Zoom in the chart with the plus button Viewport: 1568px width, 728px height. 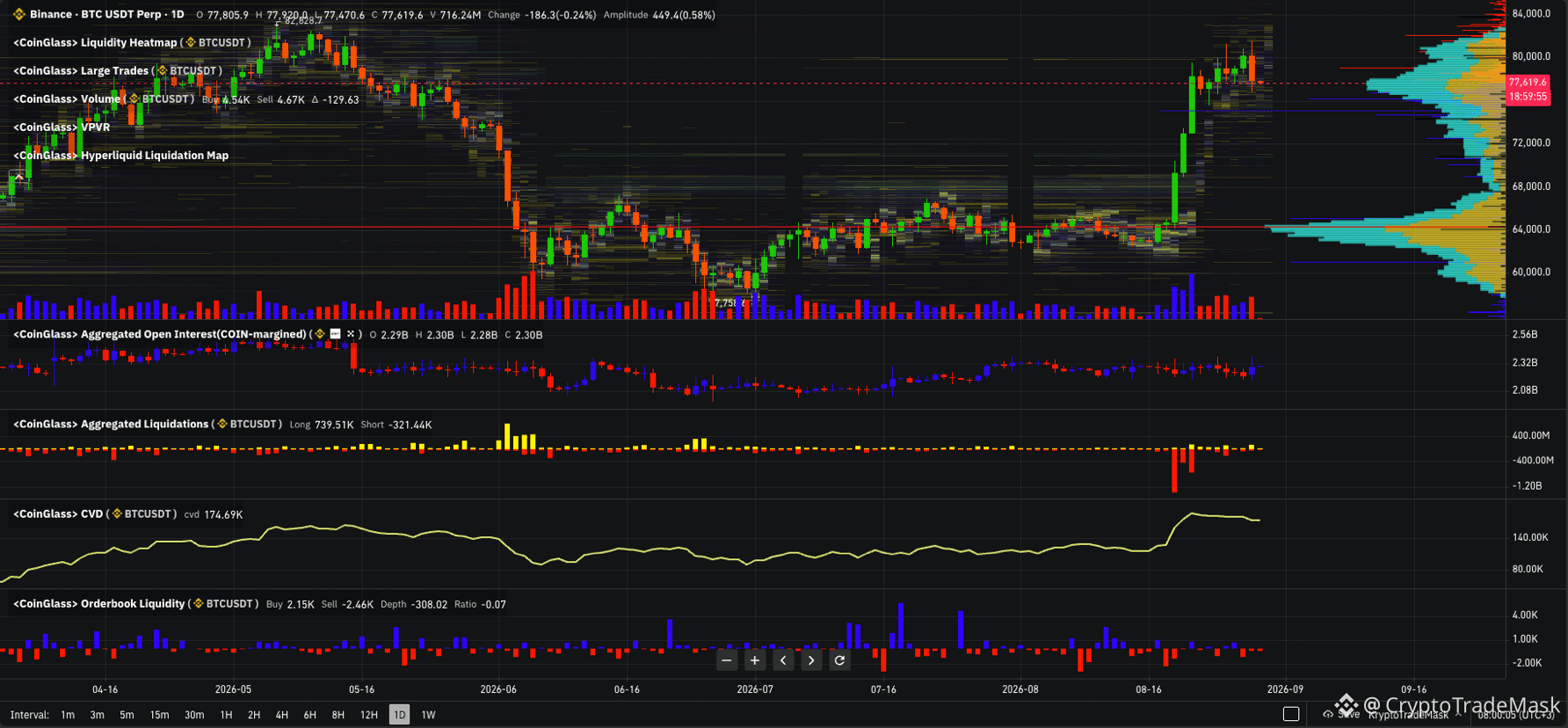[755, 660]
